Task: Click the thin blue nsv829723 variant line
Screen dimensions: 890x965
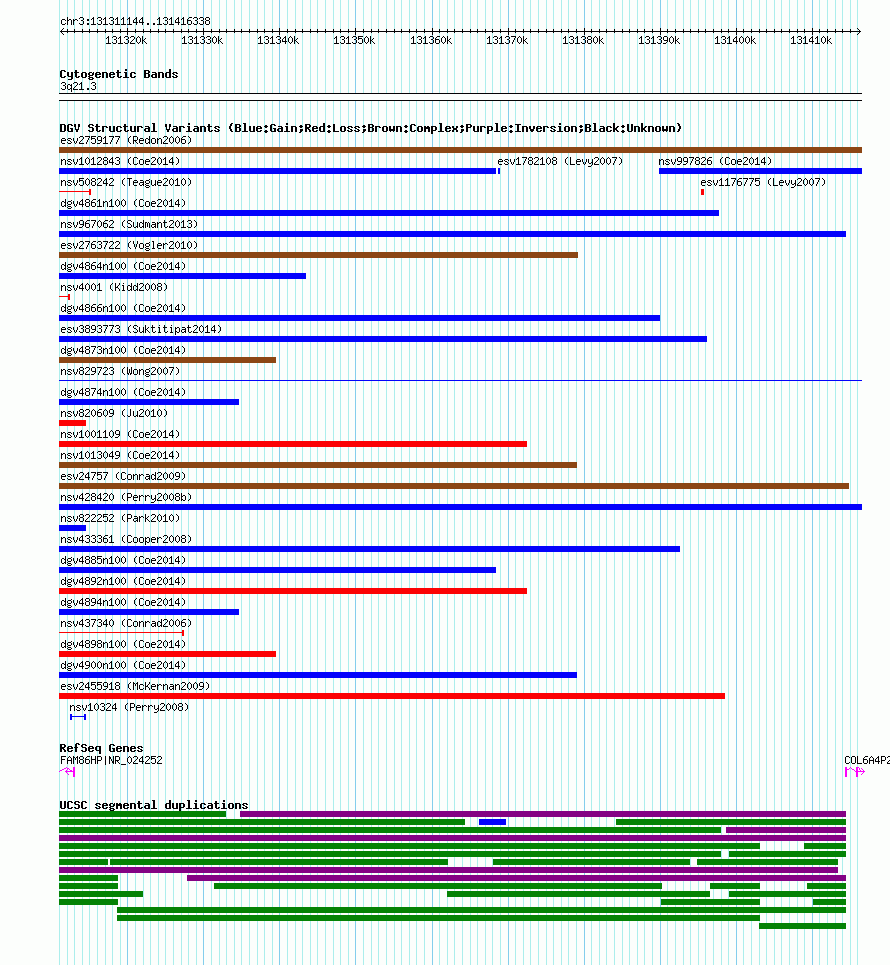Action: [460, 381]
